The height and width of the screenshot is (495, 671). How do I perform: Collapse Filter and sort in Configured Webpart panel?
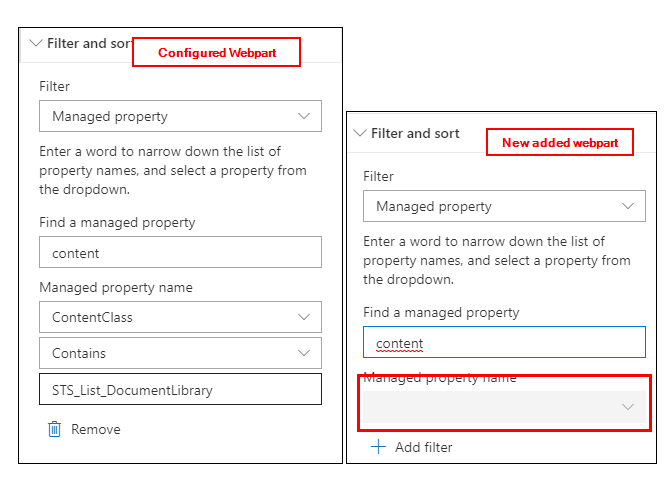point(36,43)
